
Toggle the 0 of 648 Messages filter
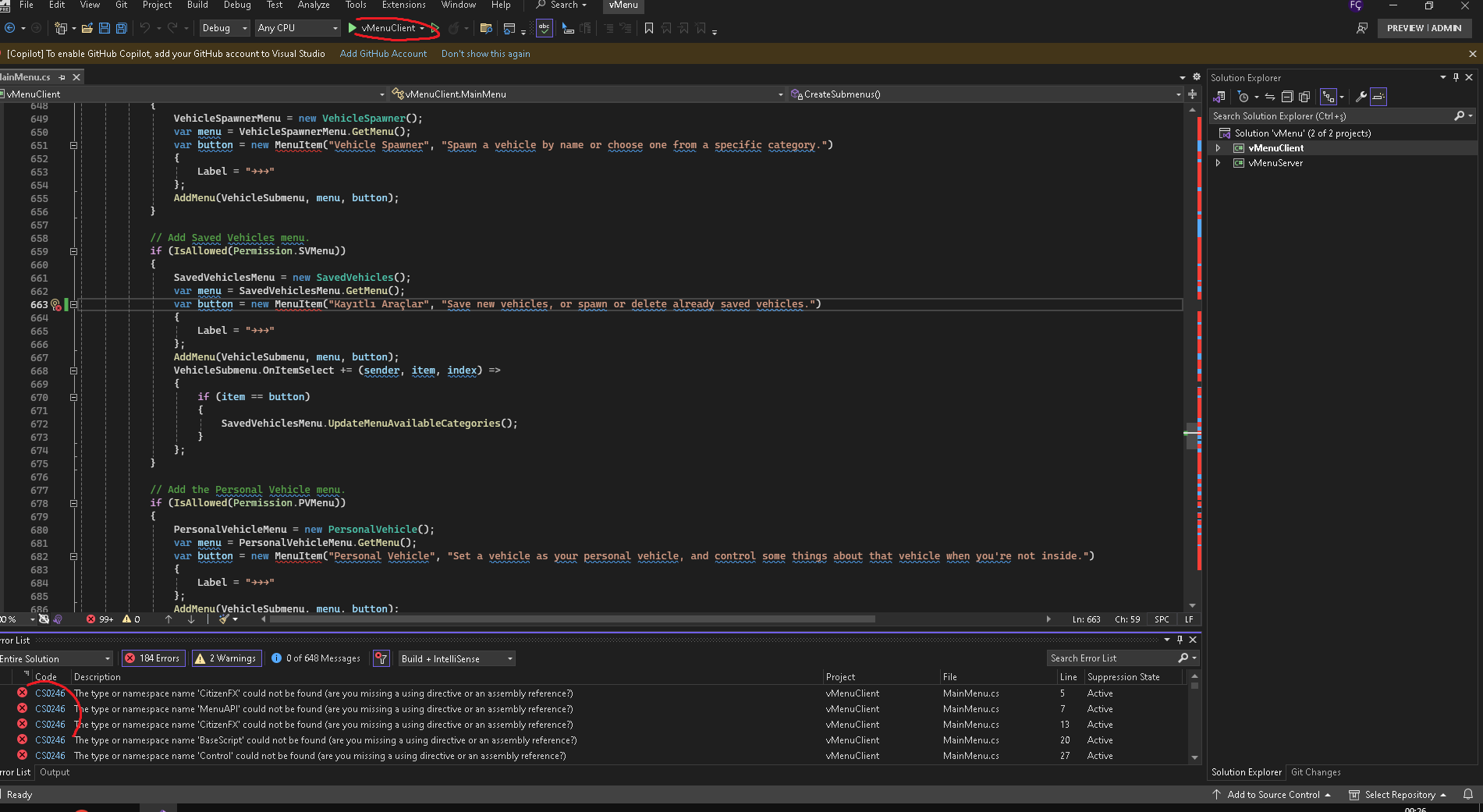[x=316, y=658]
